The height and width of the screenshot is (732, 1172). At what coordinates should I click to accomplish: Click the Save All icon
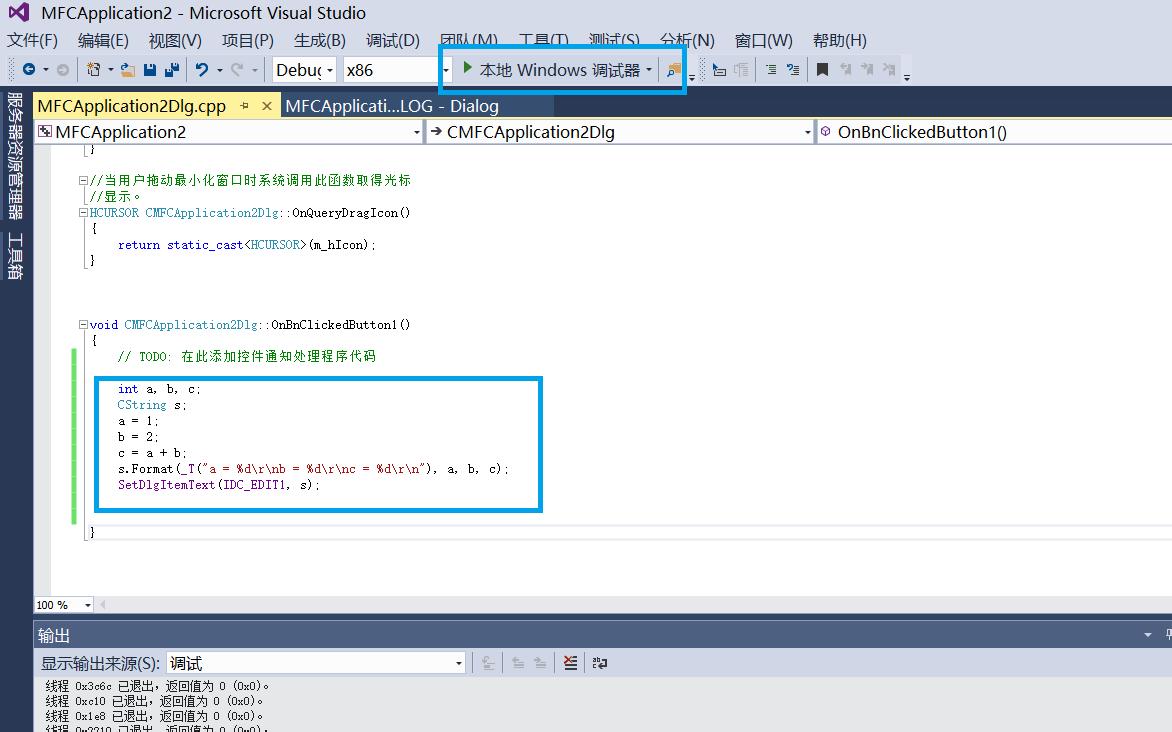(x=171, y=70)
